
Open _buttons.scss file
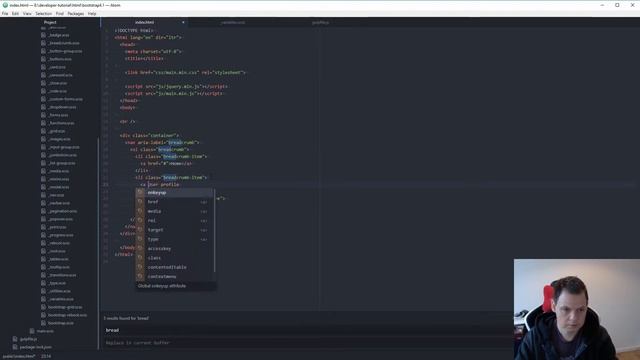coord(60,59)
